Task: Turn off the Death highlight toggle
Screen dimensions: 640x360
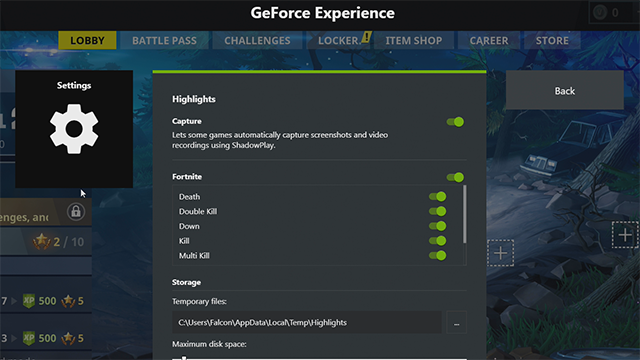Action: click(x=438, y=197)
